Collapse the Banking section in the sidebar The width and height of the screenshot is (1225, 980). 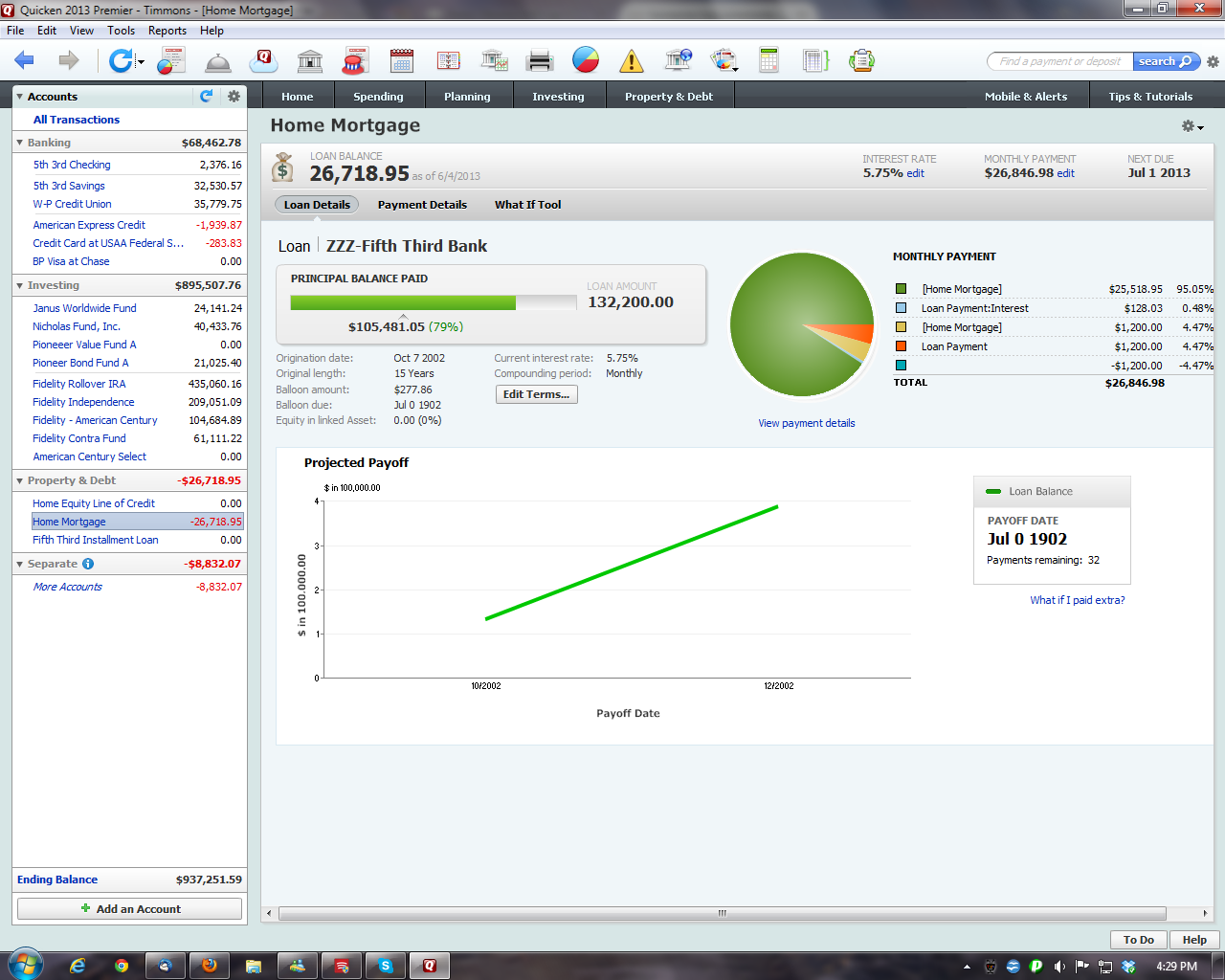coord(19,143)
